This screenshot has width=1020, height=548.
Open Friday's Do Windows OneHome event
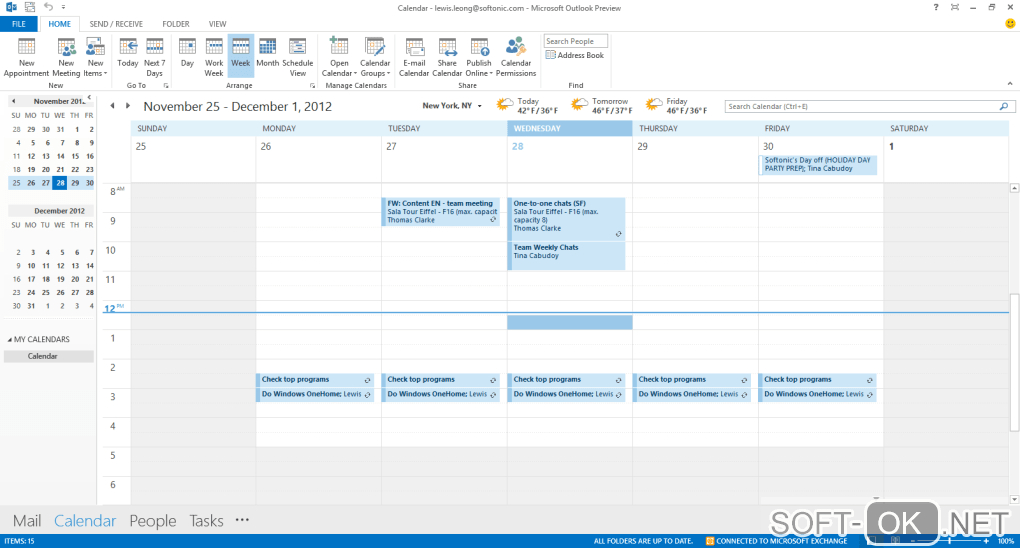[x=818, y=394]
